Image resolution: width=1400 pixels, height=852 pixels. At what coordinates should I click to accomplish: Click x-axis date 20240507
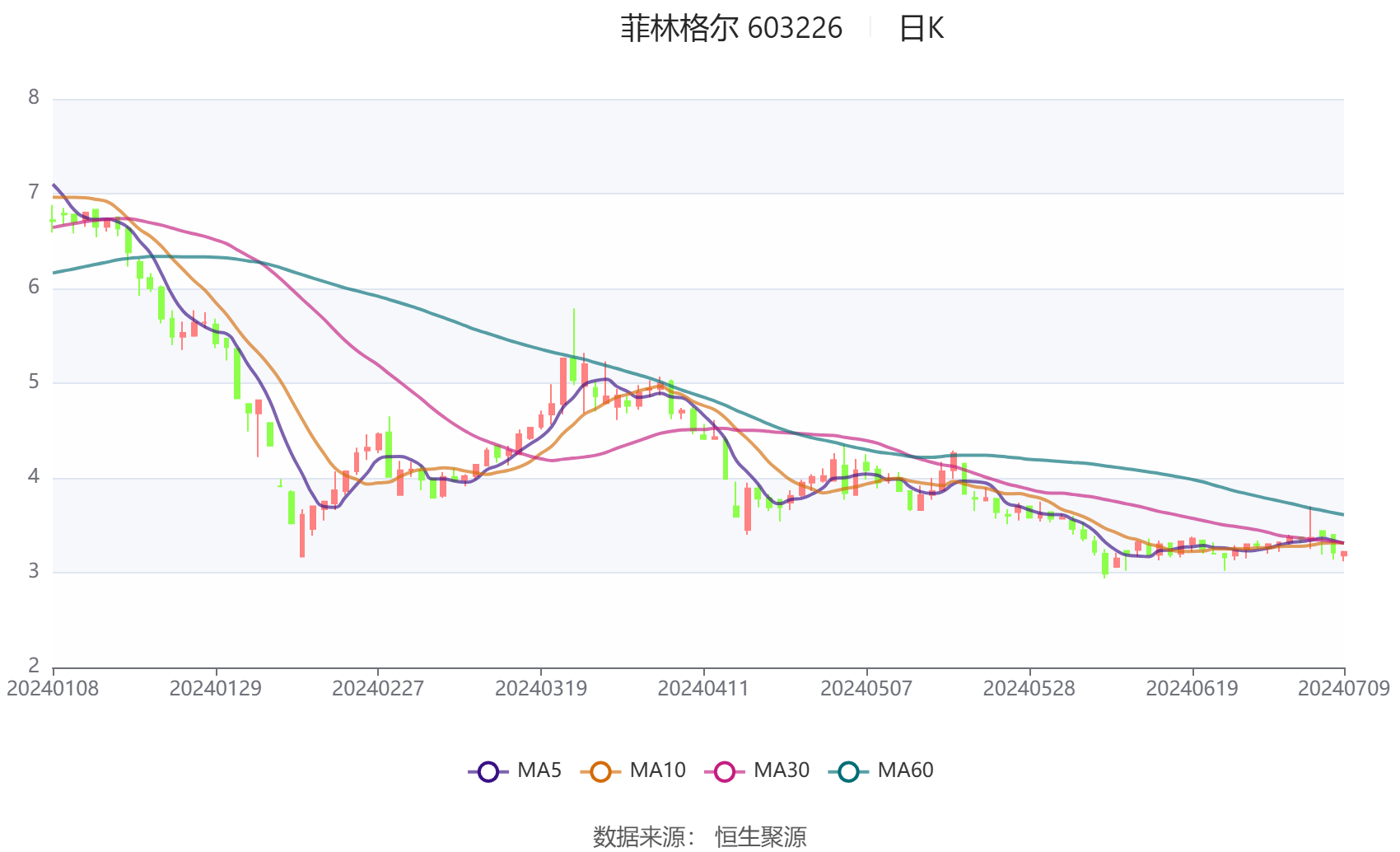pyautogui.click(x=866, y=688)
